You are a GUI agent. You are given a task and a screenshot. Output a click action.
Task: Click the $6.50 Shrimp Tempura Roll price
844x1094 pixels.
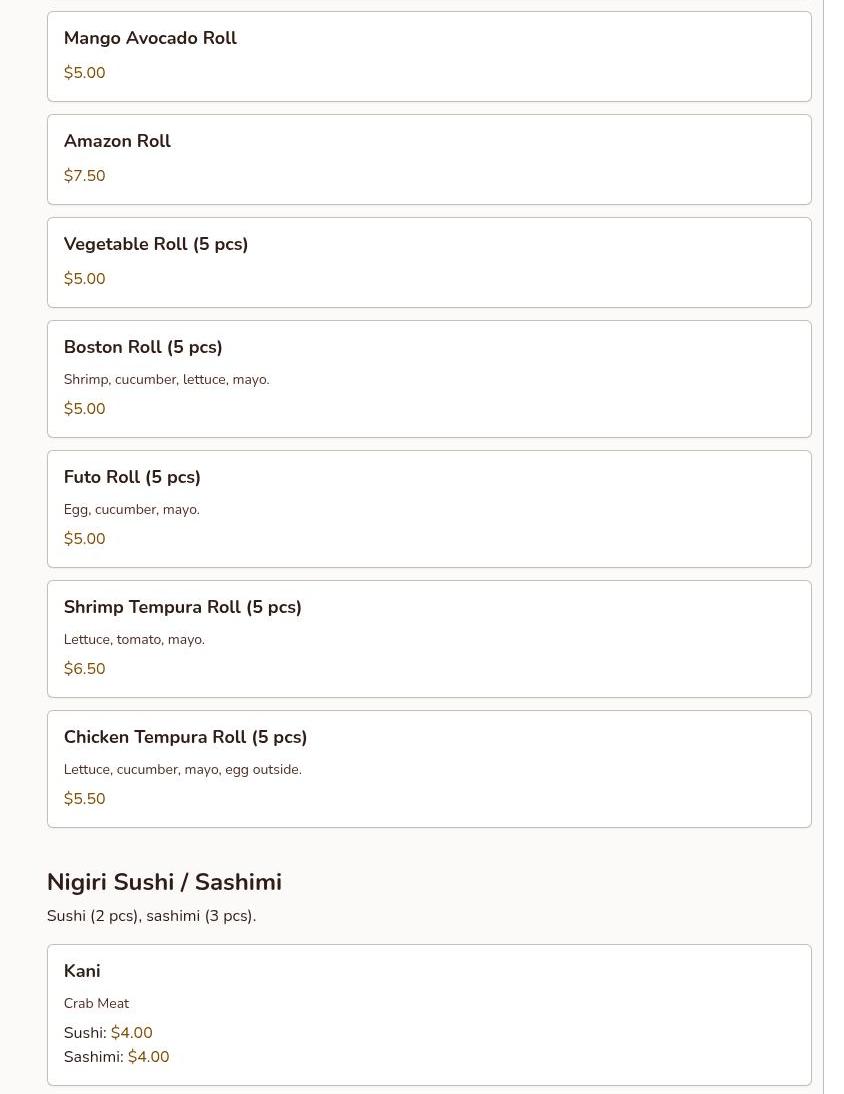[x=84, y=669]
